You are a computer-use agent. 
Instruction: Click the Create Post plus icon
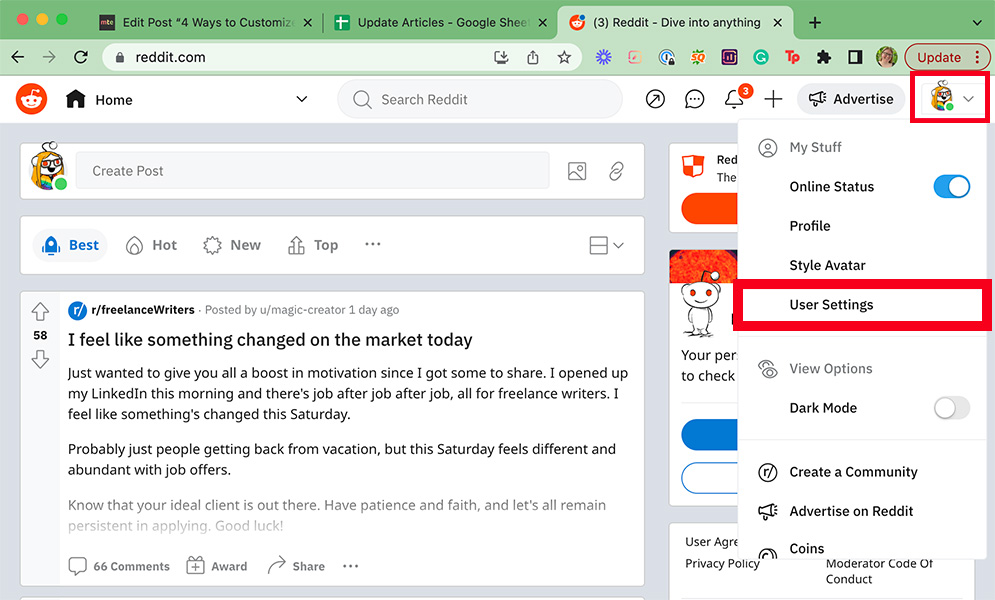pos(775,99)
